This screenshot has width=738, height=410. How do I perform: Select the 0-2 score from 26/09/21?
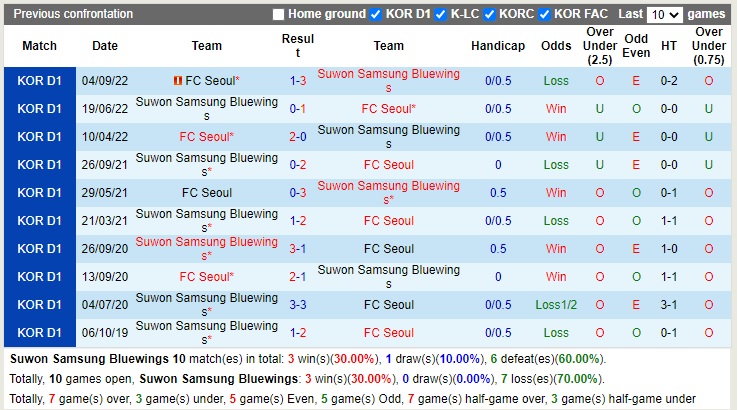[298, 165]
